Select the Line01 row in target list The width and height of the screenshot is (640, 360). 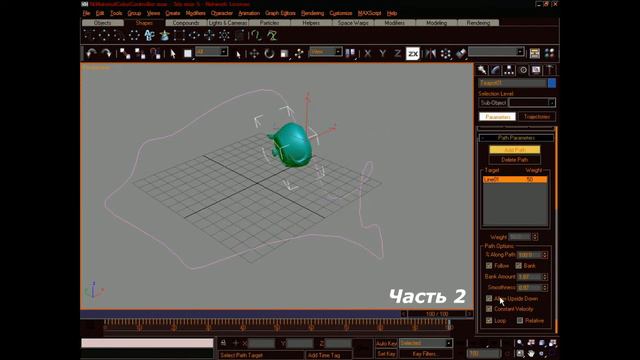point(515,180)
